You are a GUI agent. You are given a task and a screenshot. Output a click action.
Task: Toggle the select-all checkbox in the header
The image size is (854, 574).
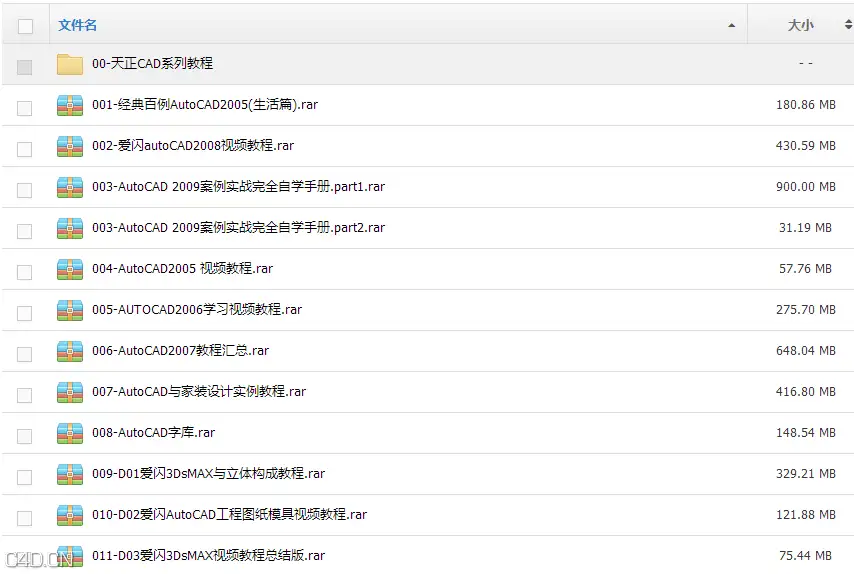(25, 26)
